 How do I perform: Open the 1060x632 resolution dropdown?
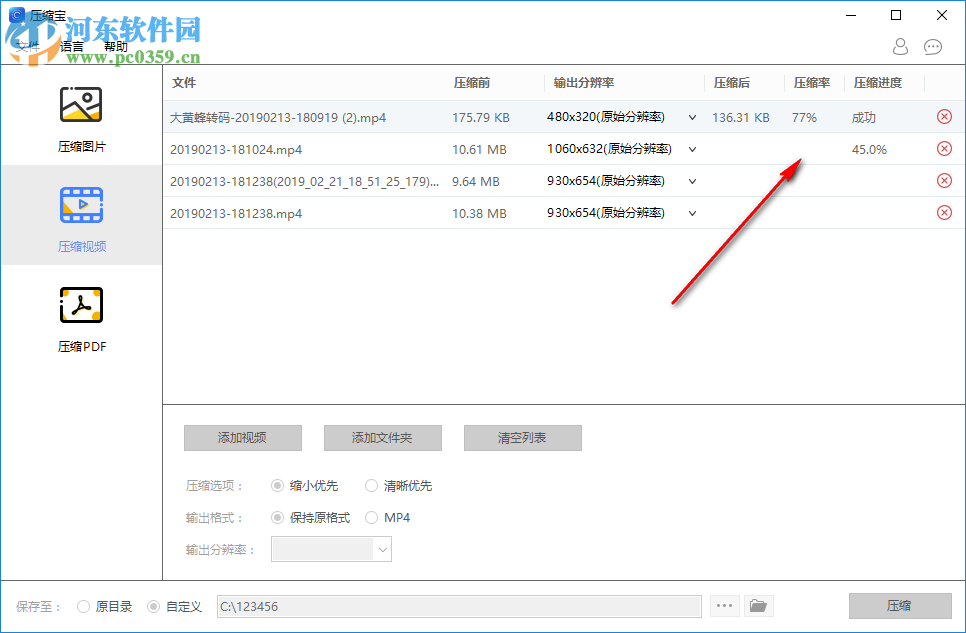click(692, 148)
